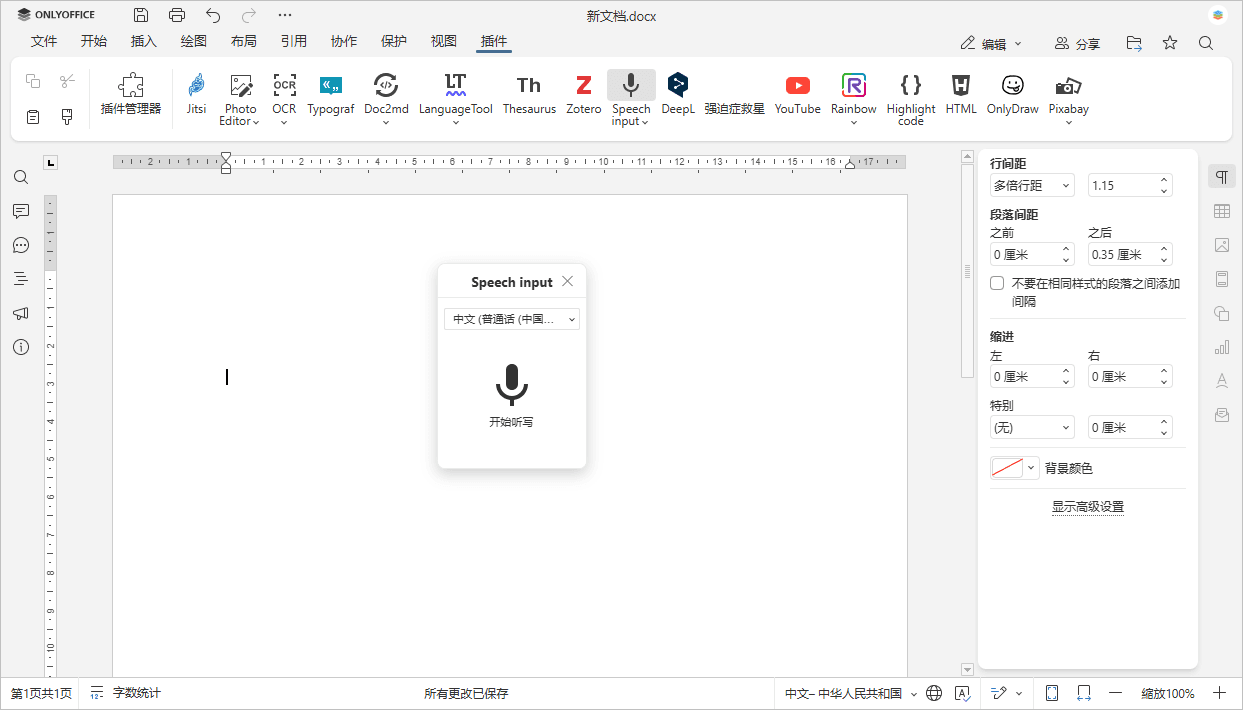Click the Thesaurus plugin icon

[x=529, y=95]
